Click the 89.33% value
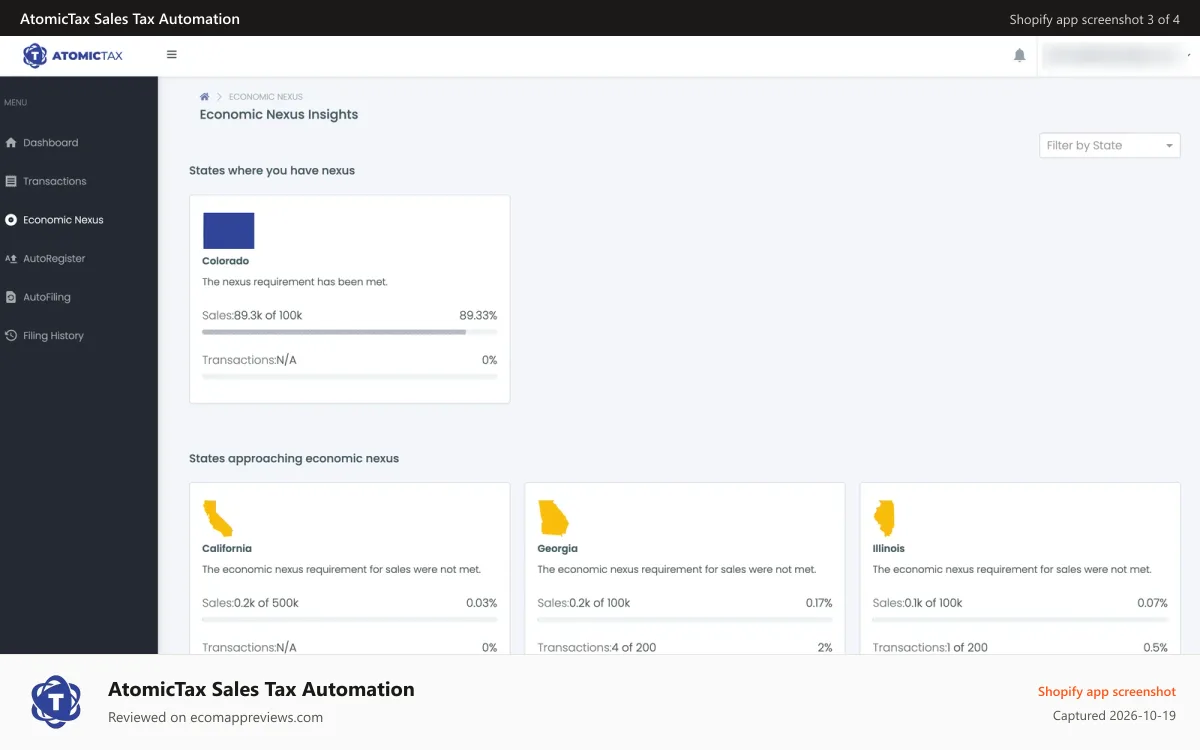The image size is (1200, 750). click(478, 315)
